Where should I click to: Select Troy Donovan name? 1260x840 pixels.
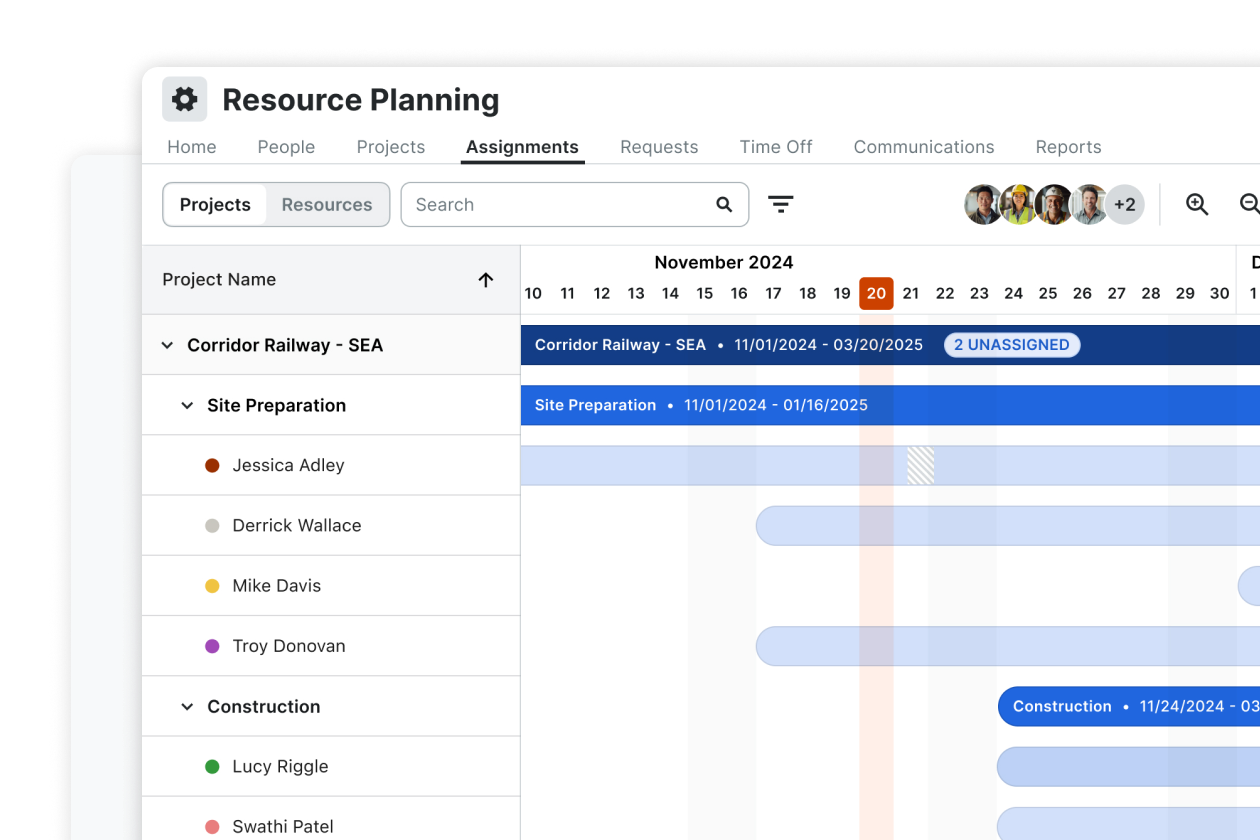coord(289,646)
